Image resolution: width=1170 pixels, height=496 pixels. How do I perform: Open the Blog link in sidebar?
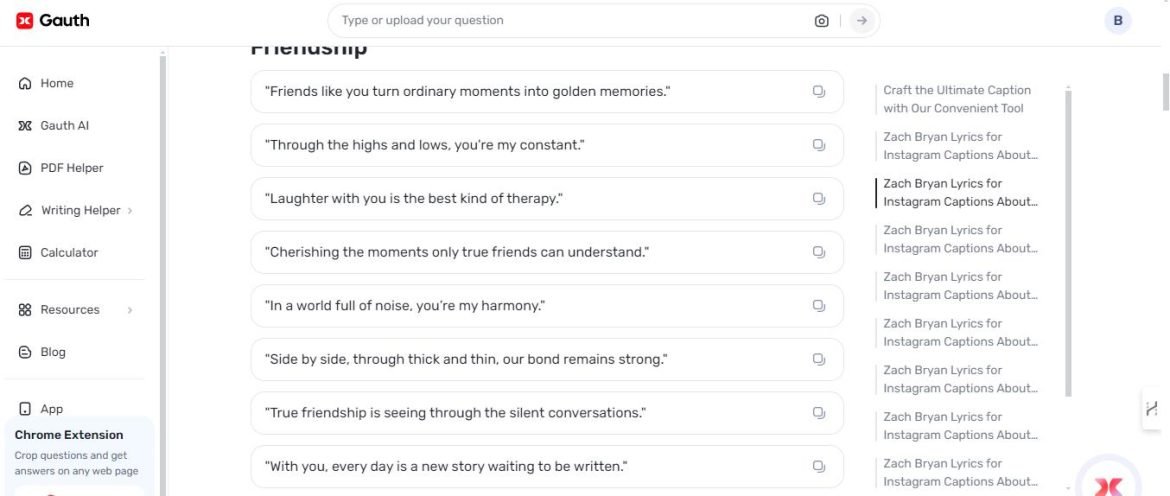pyautogui.click(x=53, y=352)
